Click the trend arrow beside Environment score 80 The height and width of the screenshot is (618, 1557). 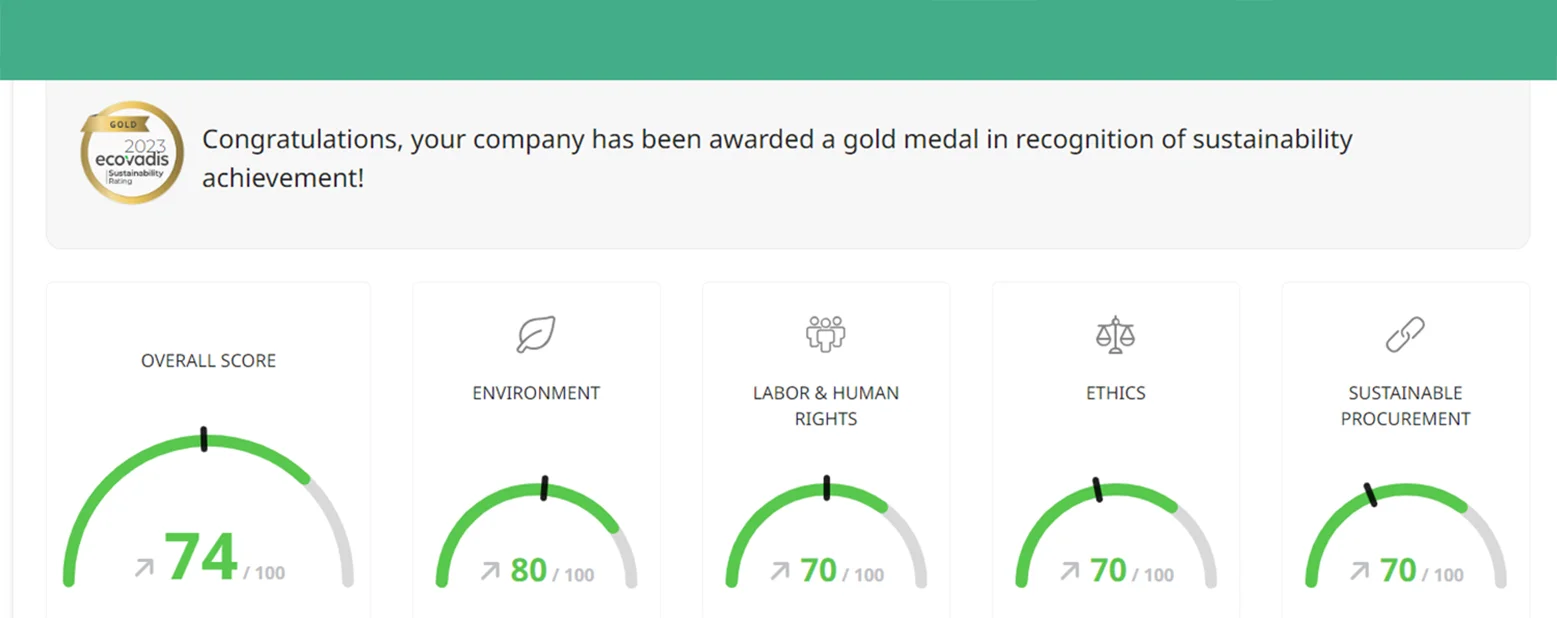pos(490,571)
